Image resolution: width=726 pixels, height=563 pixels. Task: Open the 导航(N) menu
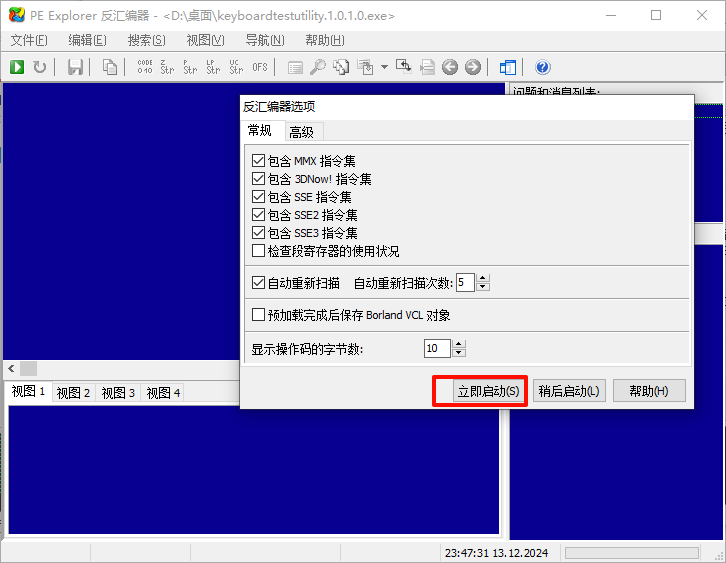click(x=265, y=40)
